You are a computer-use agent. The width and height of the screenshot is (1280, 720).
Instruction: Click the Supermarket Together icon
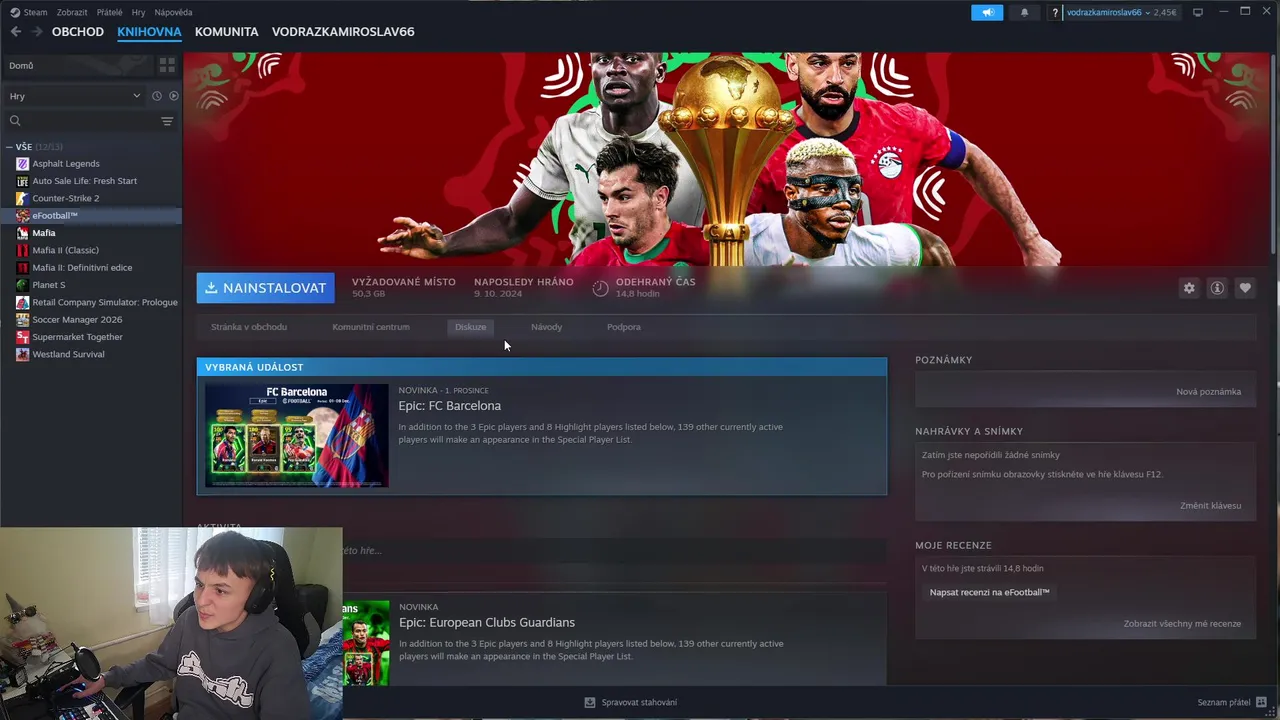coord(22,337)
